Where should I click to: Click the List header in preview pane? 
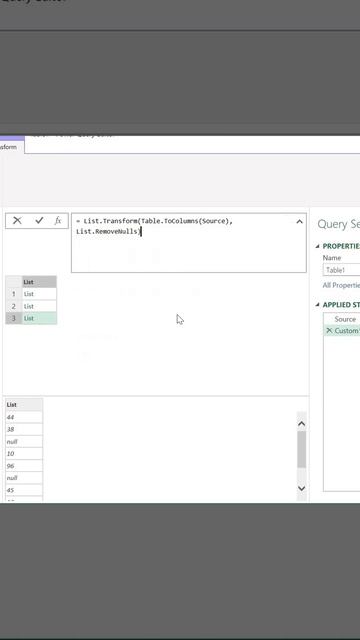24,404
